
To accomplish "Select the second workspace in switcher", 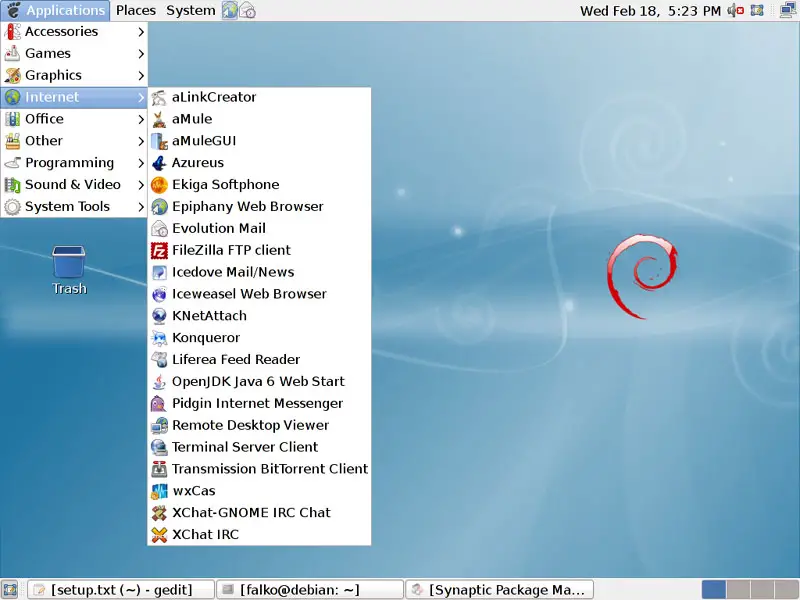I will point(738,590).
